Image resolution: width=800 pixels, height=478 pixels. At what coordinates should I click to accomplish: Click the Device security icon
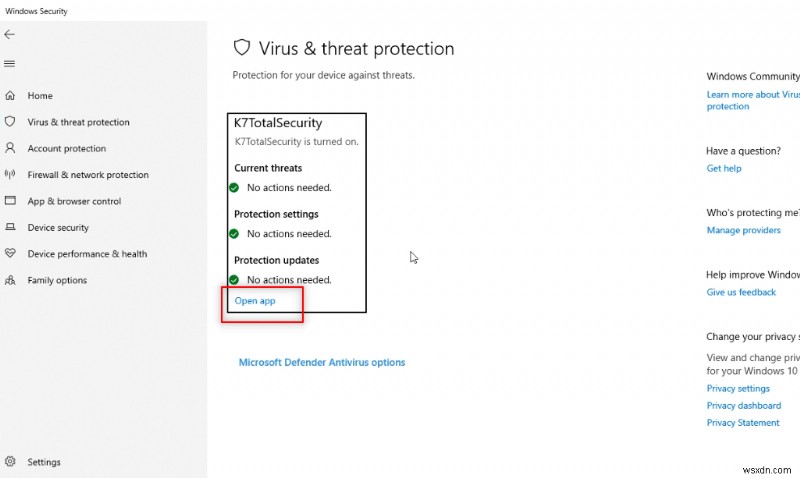point(10,228)
